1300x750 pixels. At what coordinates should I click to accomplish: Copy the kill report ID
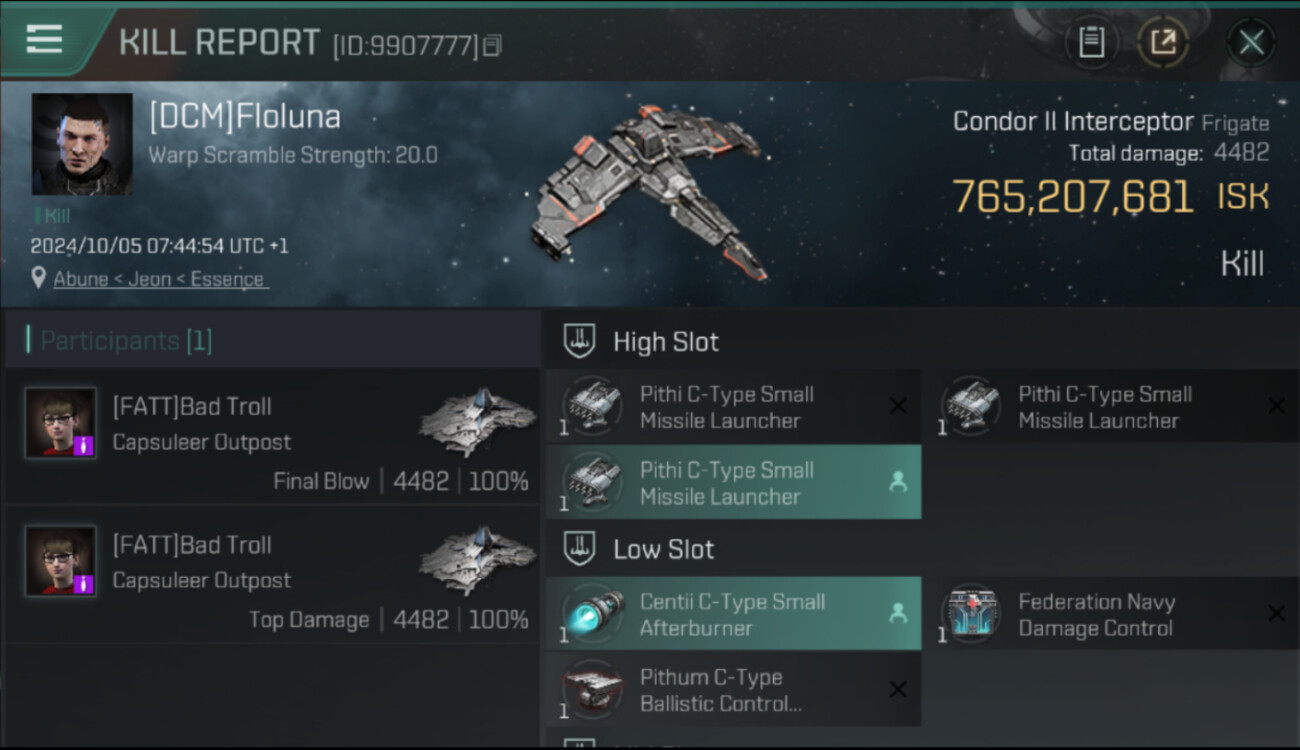[x=492, y=46]
